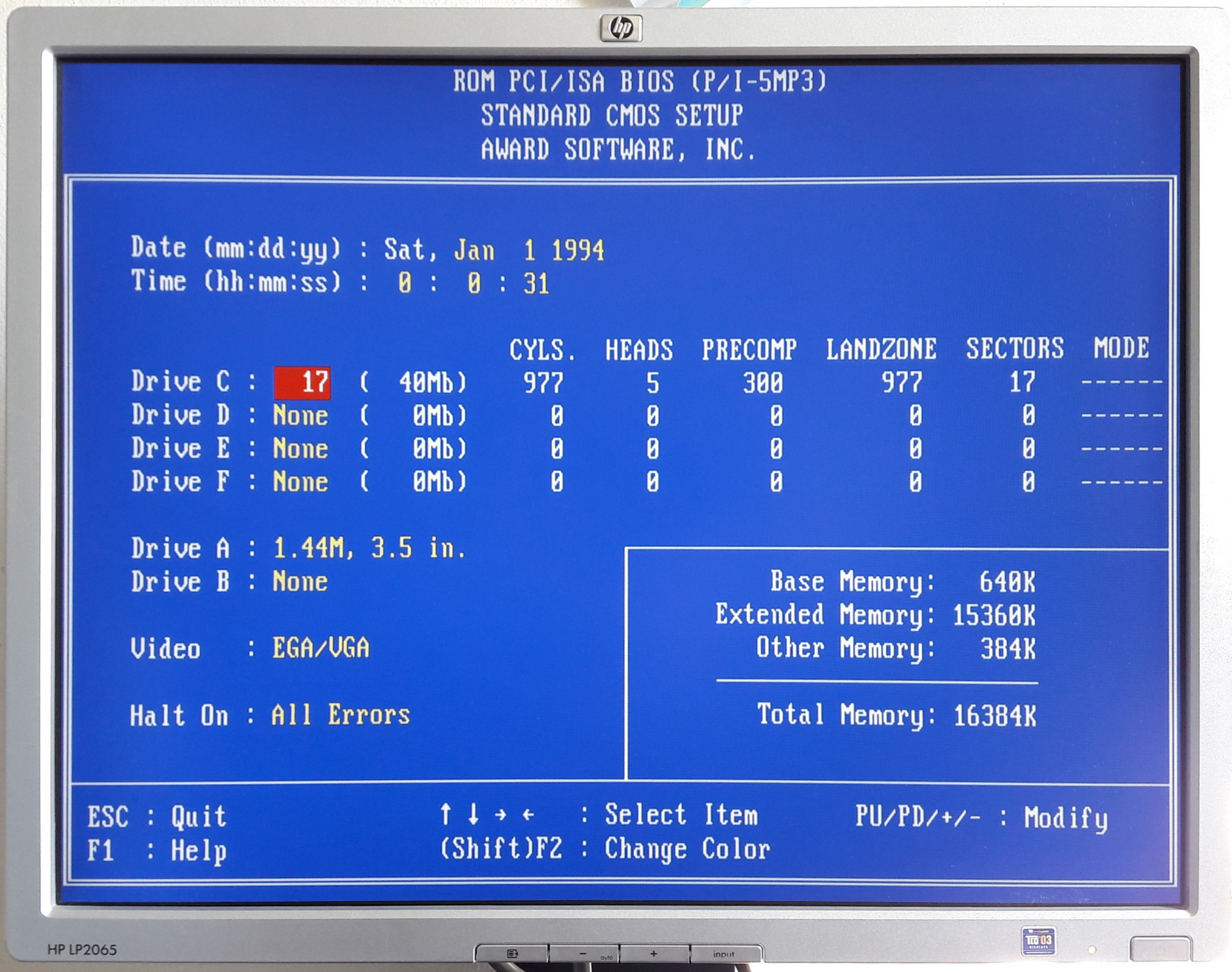
Task: Select the Video EGA/VGA setting
Action: [x=321, y=648]
